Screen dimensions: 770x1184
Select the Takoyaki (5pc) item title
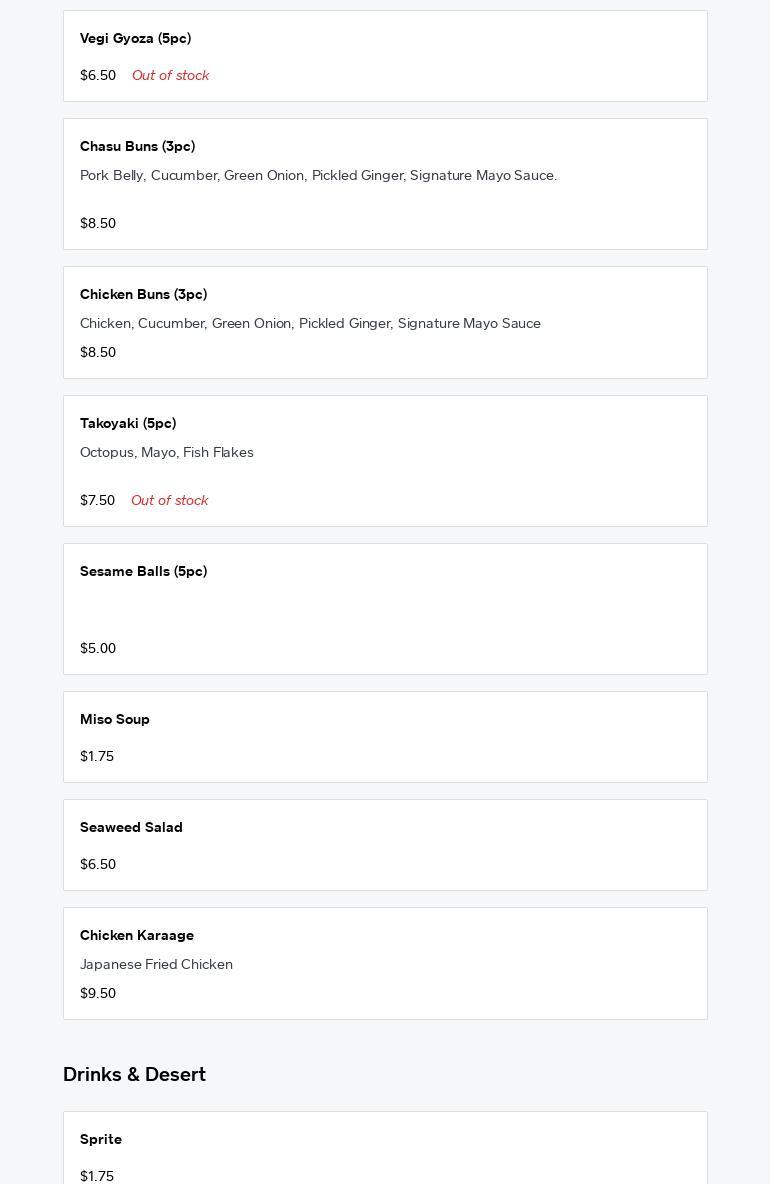click(x=128, y=423)
